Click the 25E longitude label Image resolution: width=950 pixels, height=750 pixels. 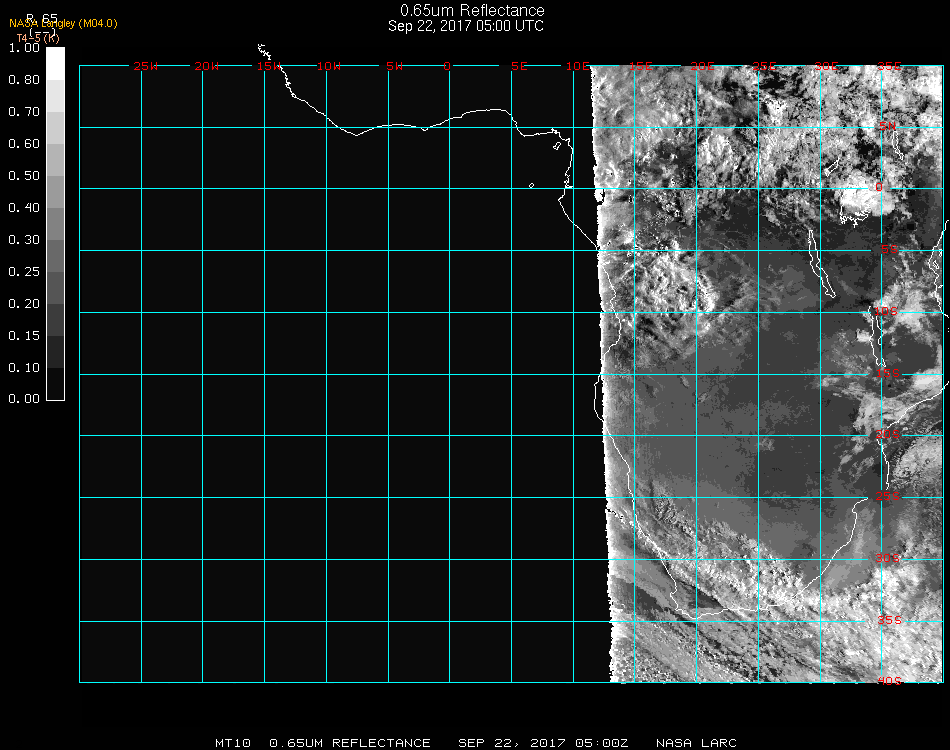[765, 66]
